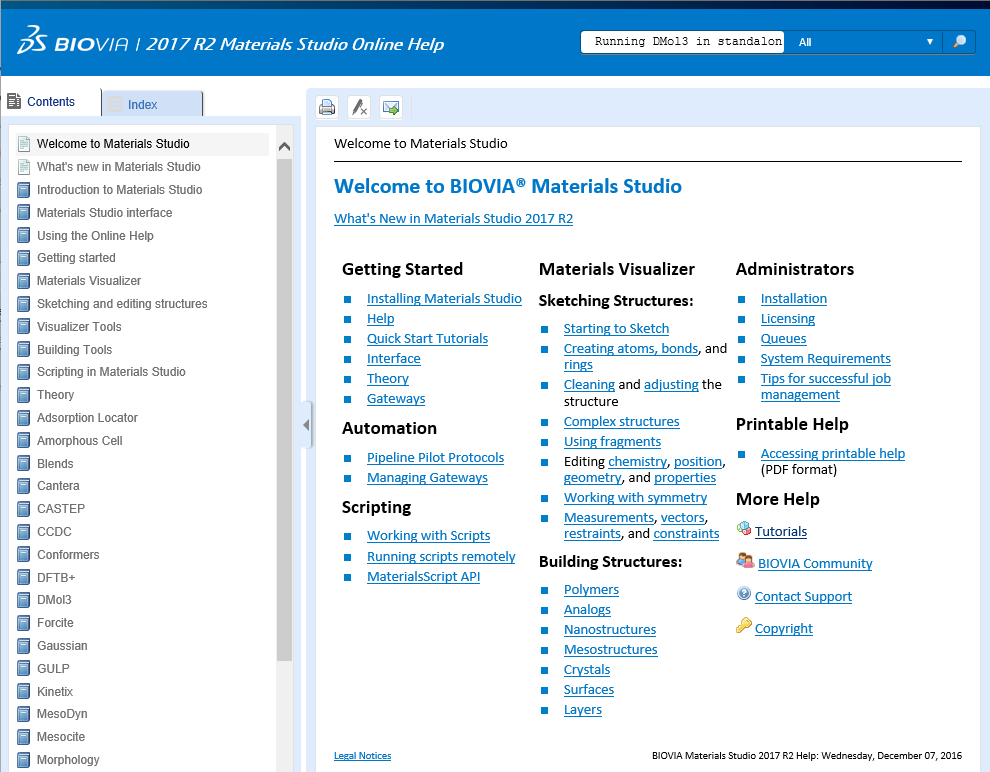Click the DMol3 book icon

[x=24, y=600]
